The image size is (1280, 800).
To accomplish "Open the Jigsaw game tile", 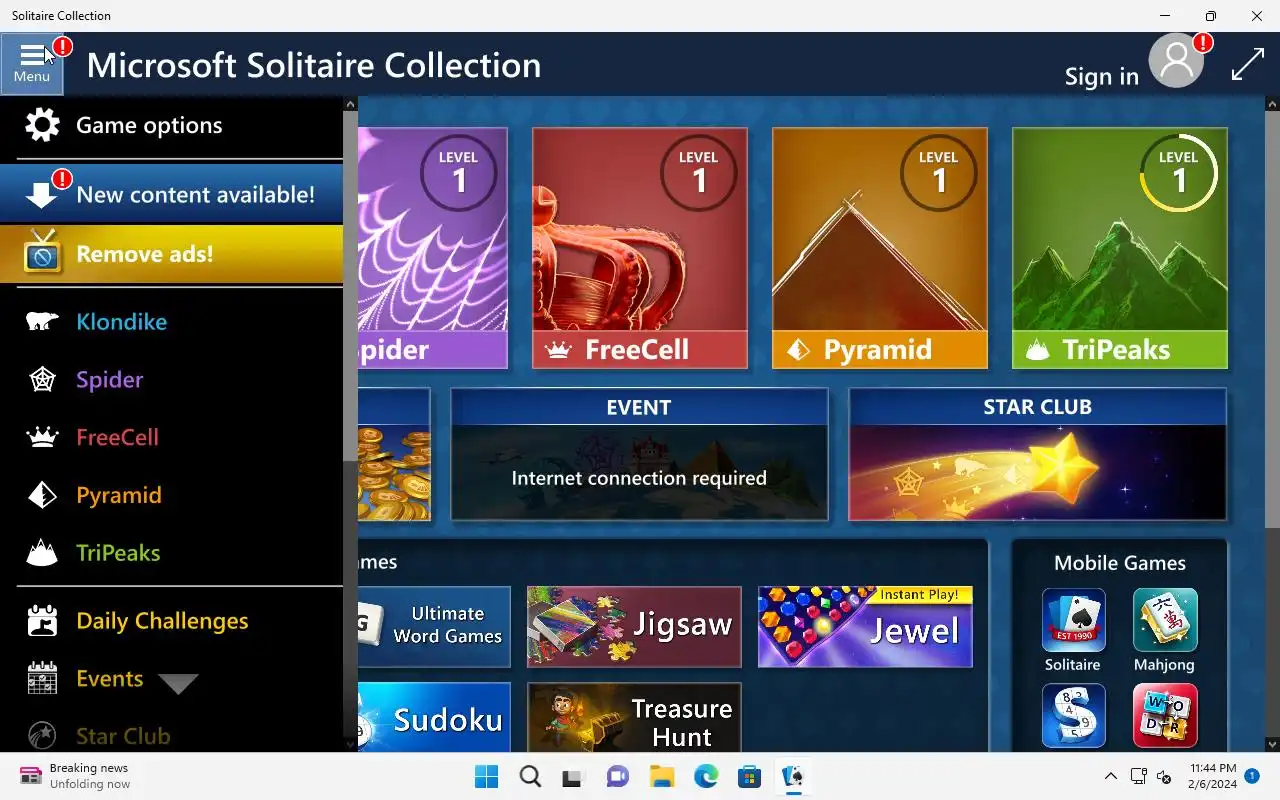I will pyautogui.click(x=634, y=627).
